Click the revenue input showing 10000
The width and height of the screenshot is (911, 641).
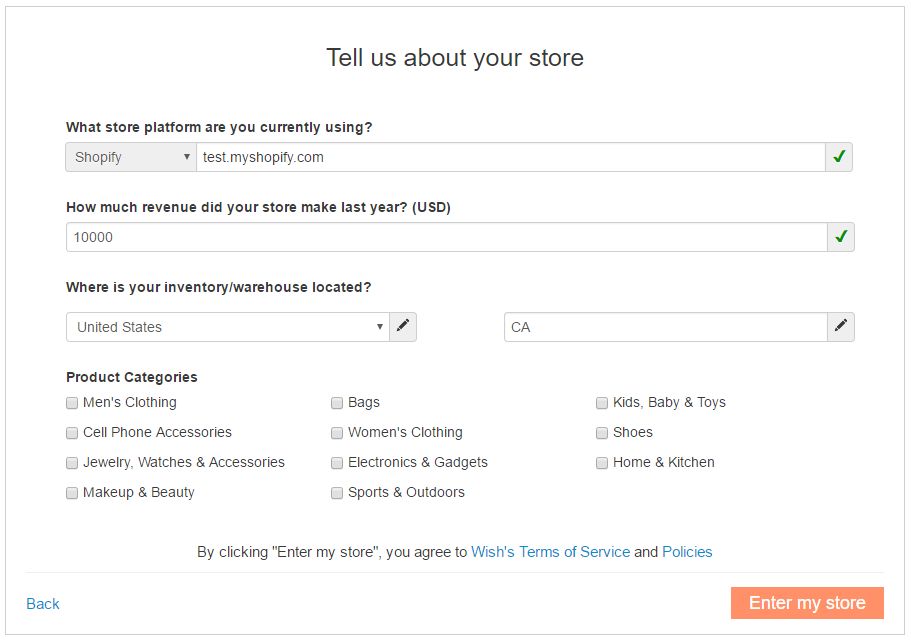pyautogui.click(x=450, y=237)
